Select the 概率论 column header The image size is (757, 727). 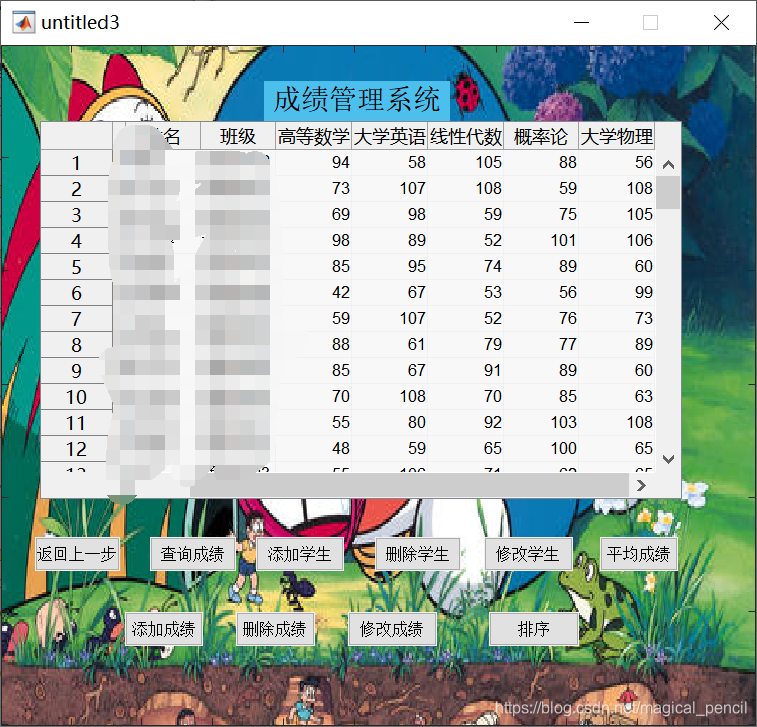(x=541, y=136)
